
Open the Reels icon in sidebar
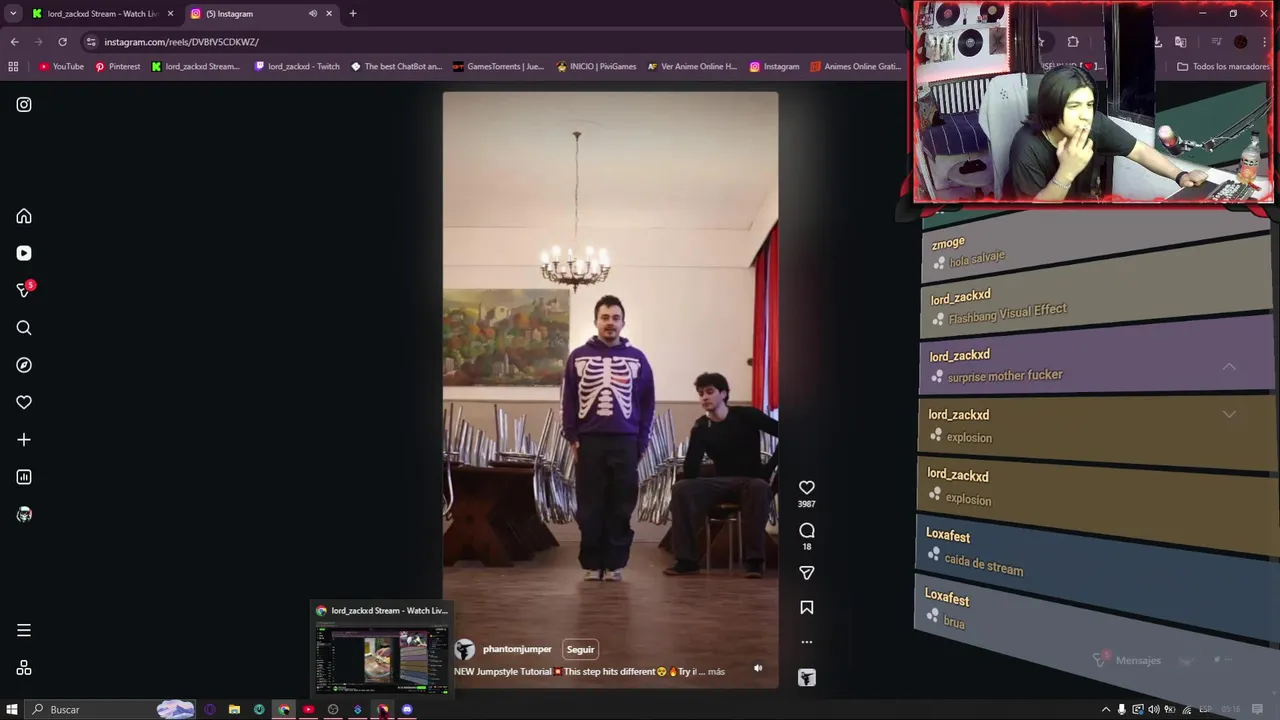[24, 253]
